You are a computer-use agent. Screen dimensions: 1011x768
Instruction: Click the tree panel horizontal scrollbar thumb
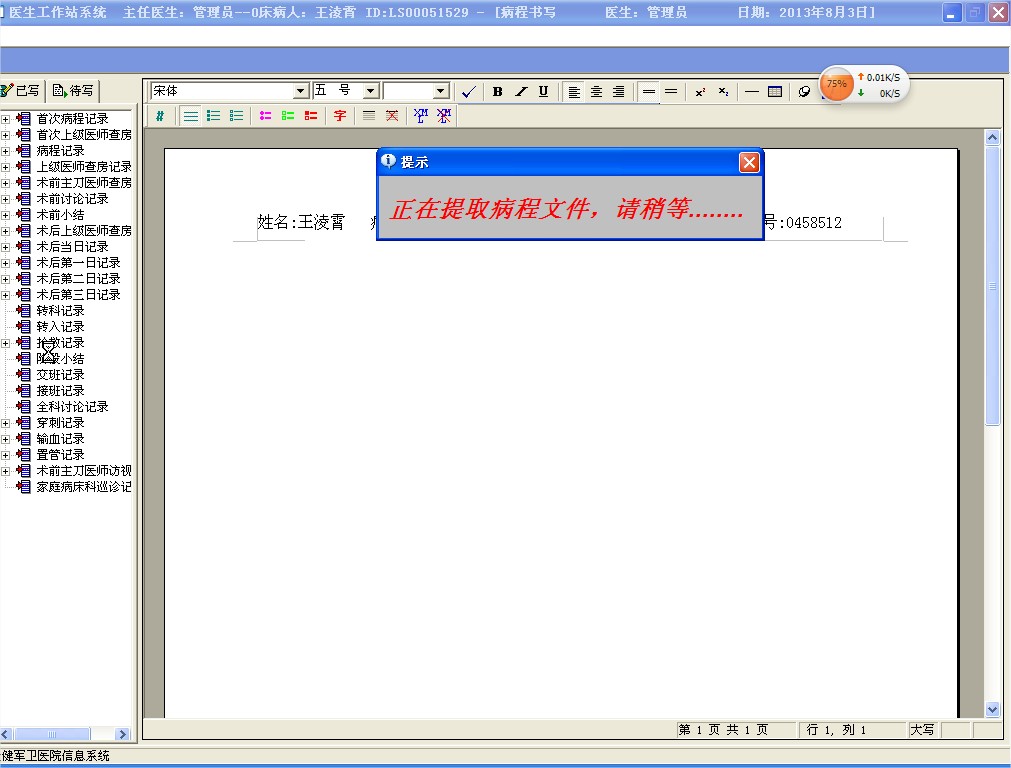point(52,734)
